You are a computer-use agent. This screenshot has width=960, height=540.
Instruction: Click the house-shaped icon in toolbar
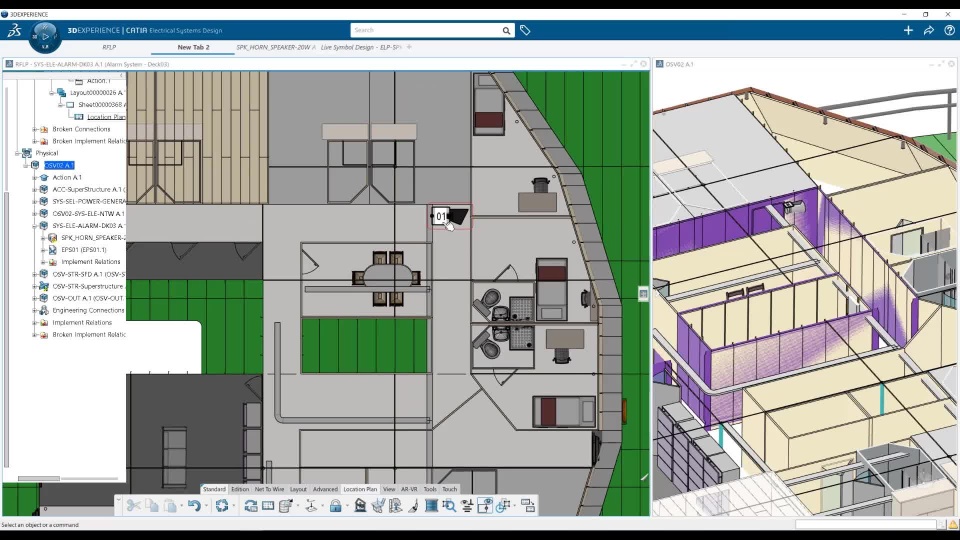(x=360, y=506)
